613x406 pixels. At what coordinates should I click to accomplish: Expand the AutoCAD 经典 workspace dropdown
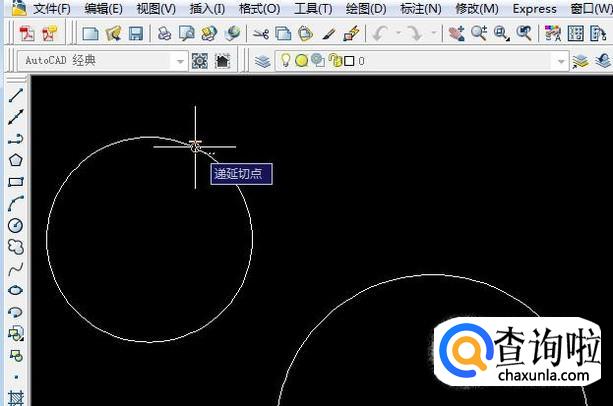(180, 61)
